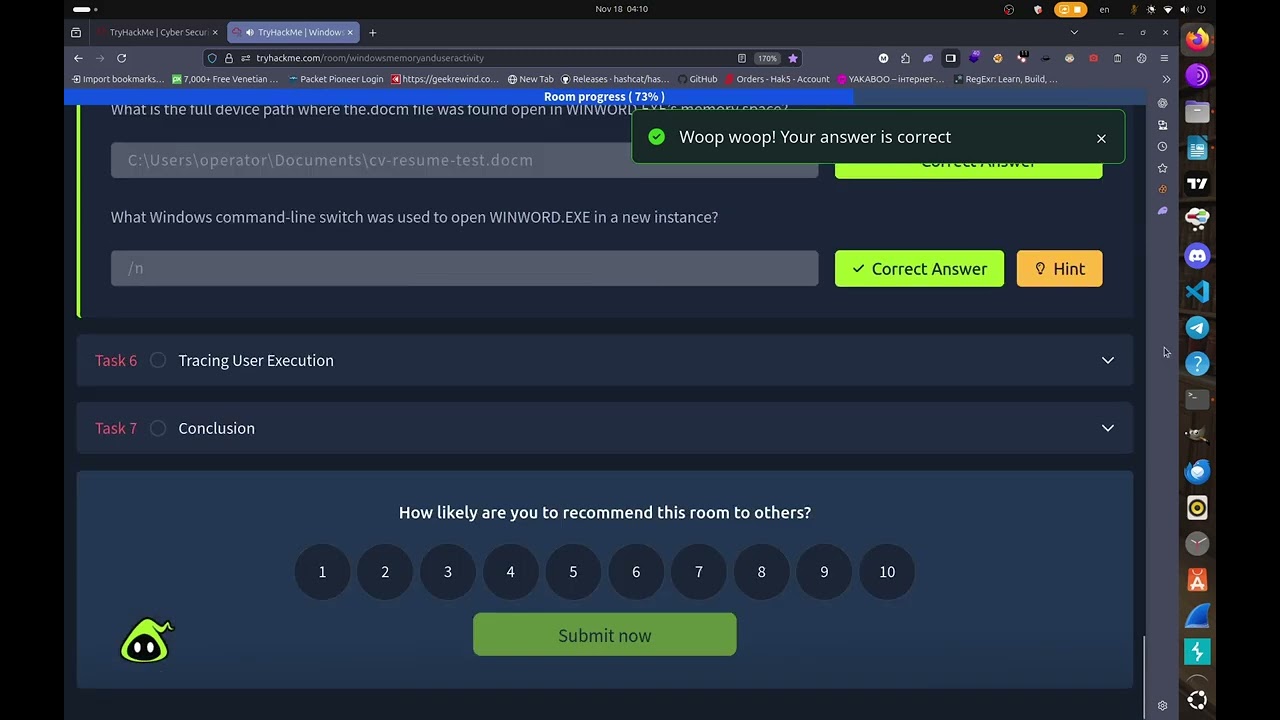Viewport: 1280px width, 720px height.
Task: Open Firefox extensions puzzle icon
Action: point(905,58)
